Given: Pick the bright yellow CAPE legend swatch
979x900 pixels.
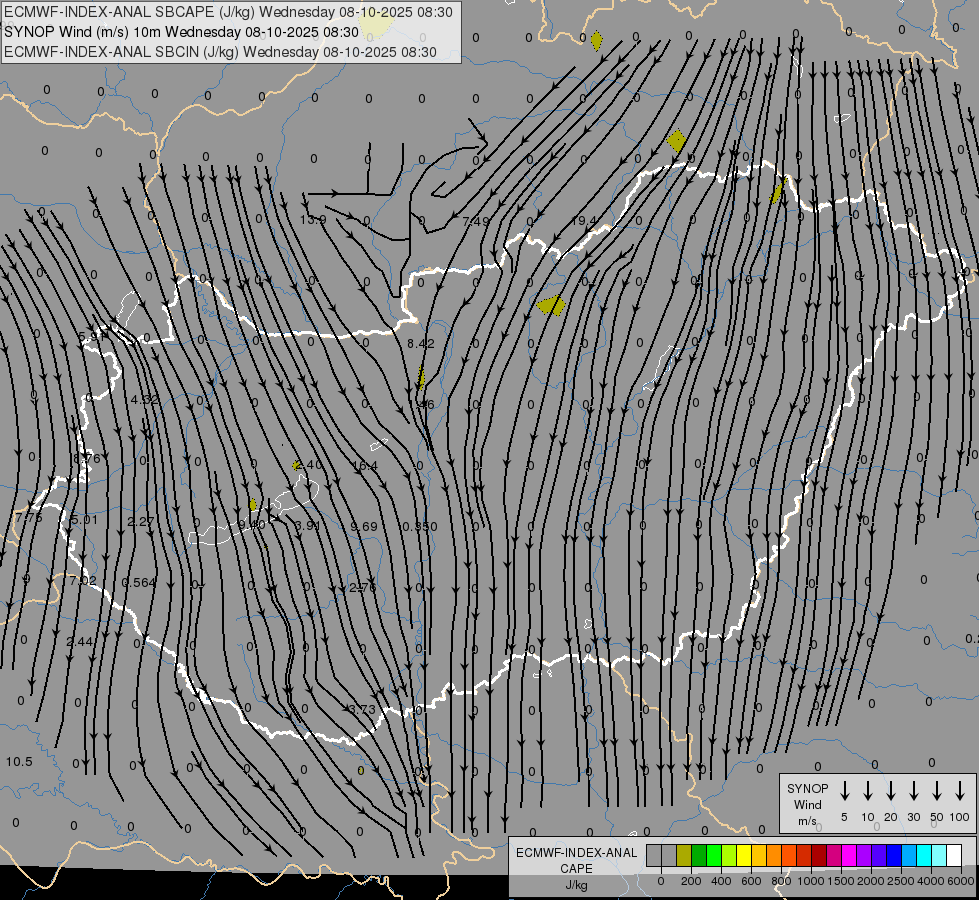Looking at the screenshot, I should tap(744, 855).
